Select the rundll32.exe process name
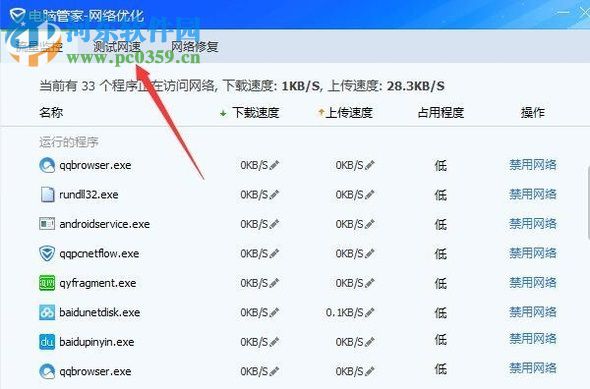Screen dimensions: 590x389 tap(89, 194)
